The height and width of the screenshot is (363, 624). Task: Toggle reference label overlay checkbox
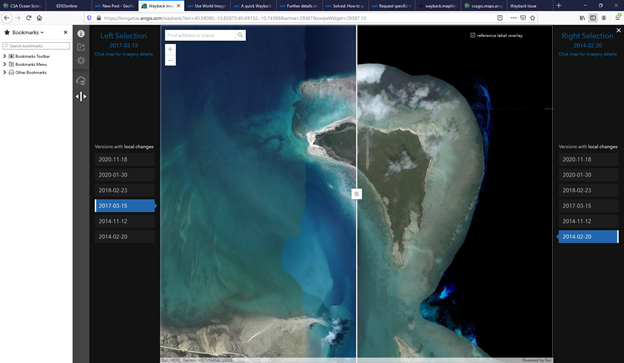pyautogui.click(x=473, y=35)
